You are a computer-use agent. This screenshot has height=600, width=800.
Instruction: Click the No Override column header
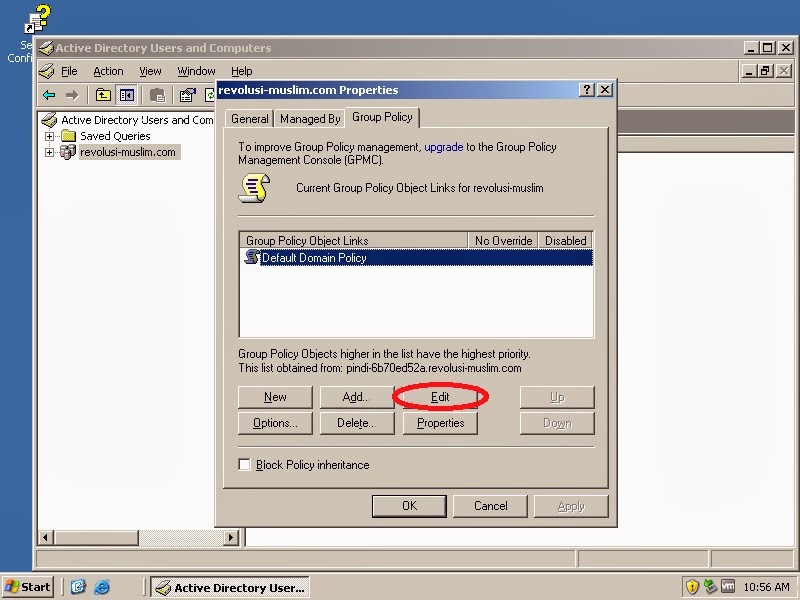(503, 240)
